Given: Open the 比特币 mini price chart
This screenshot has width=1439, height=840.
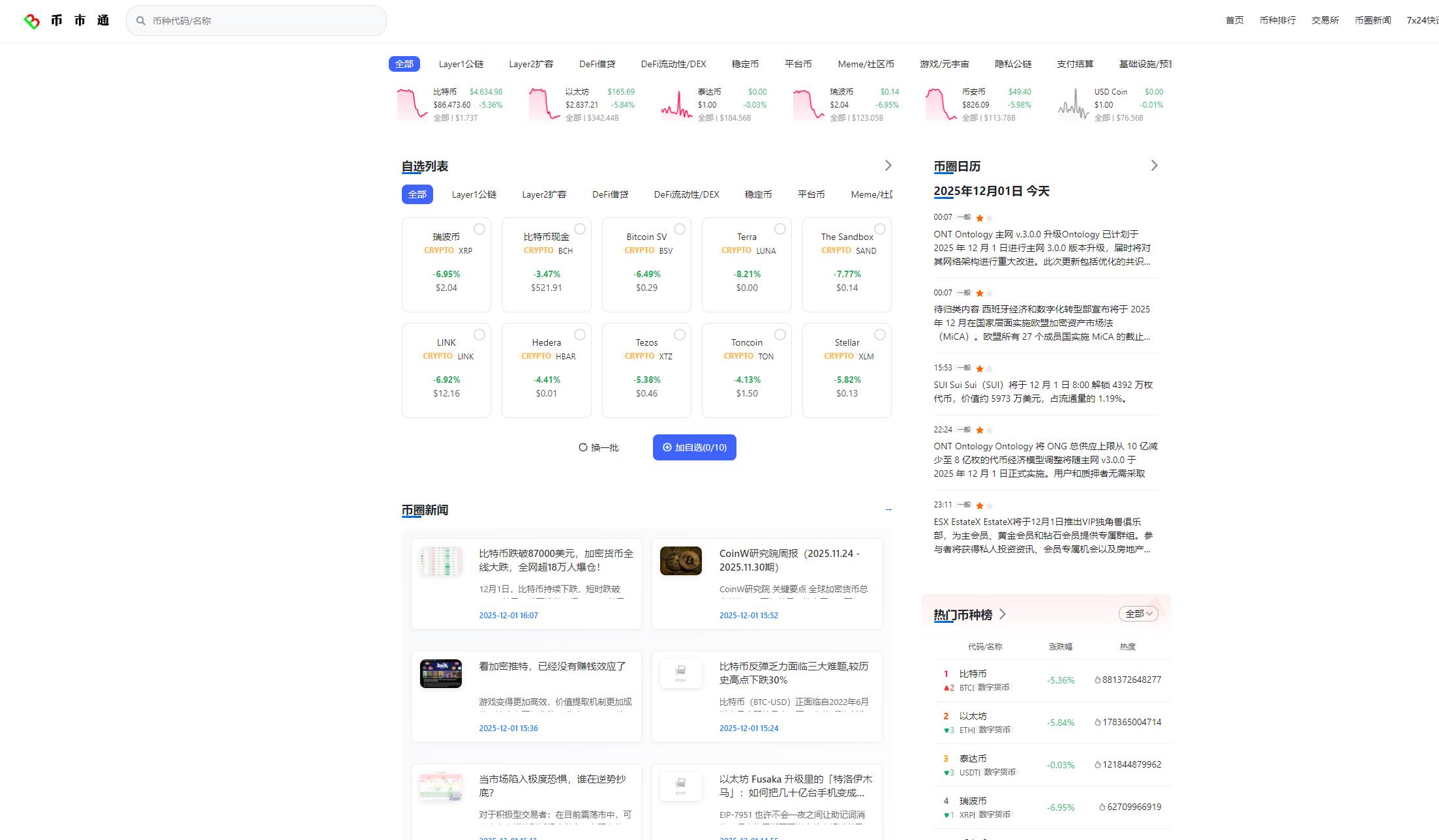Looking at the screenshot, I should 412,103.
